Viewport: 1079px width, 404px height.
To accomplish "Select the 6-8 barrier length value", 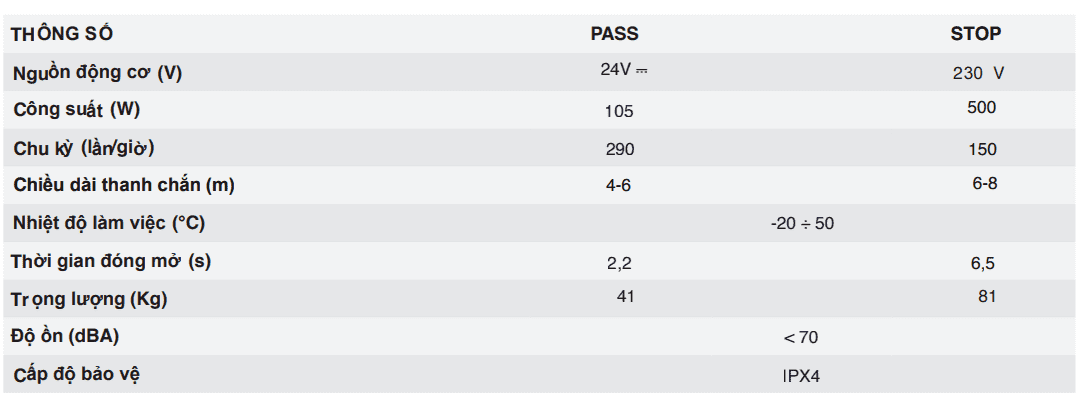I will click(x=983, y=185).
